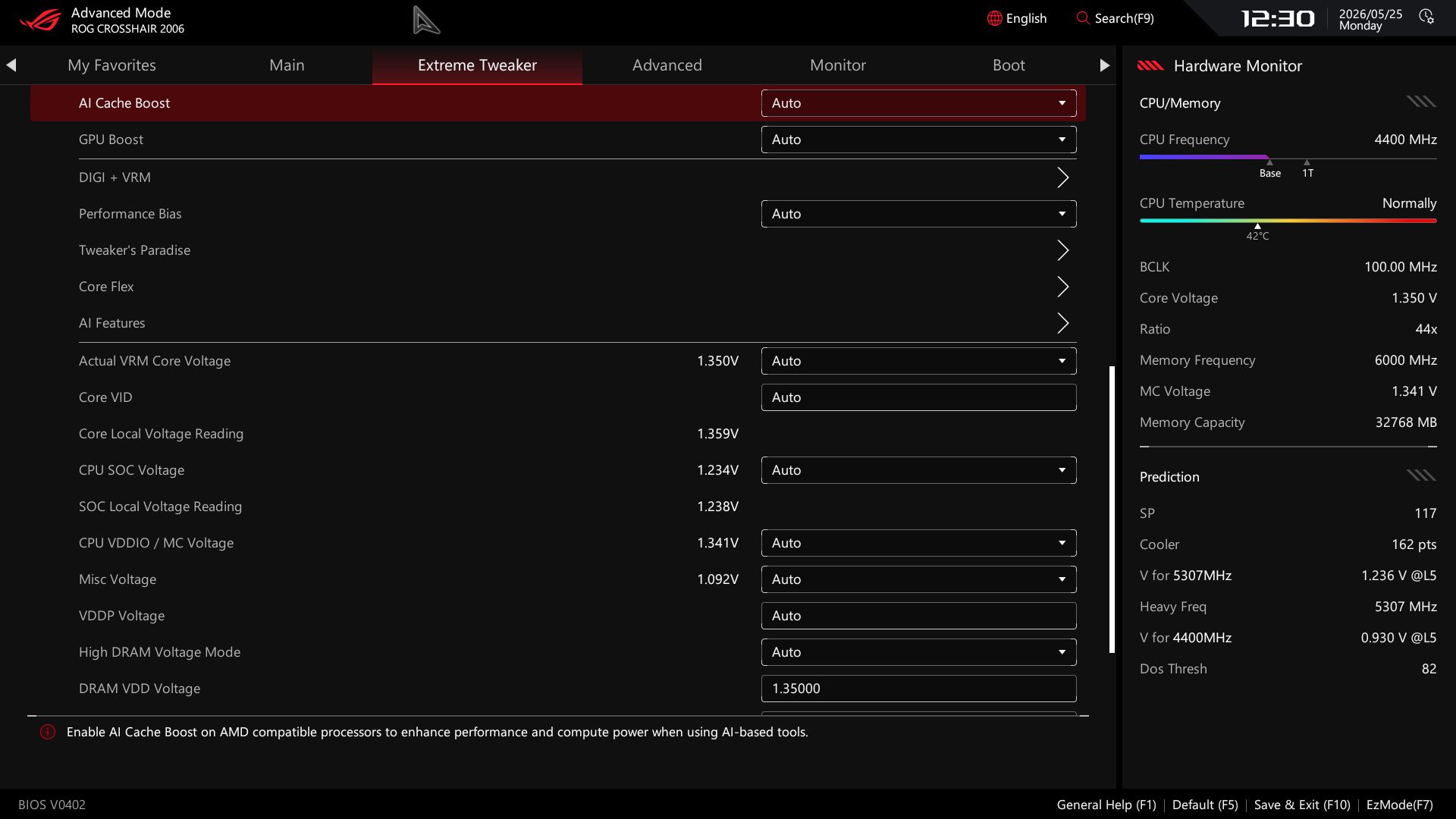This screenshot has height=819, width=1456.
Task: Click Default (F5) button
Action: [x=1205, y=805]
